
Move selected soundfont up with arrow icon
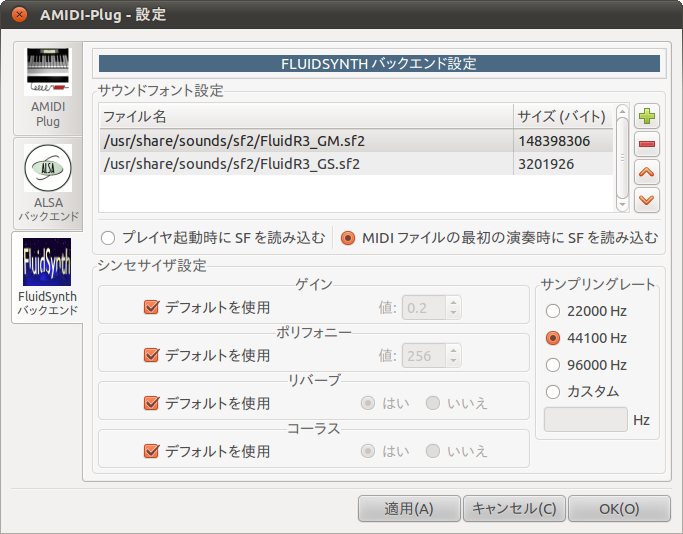click(646, 172)
